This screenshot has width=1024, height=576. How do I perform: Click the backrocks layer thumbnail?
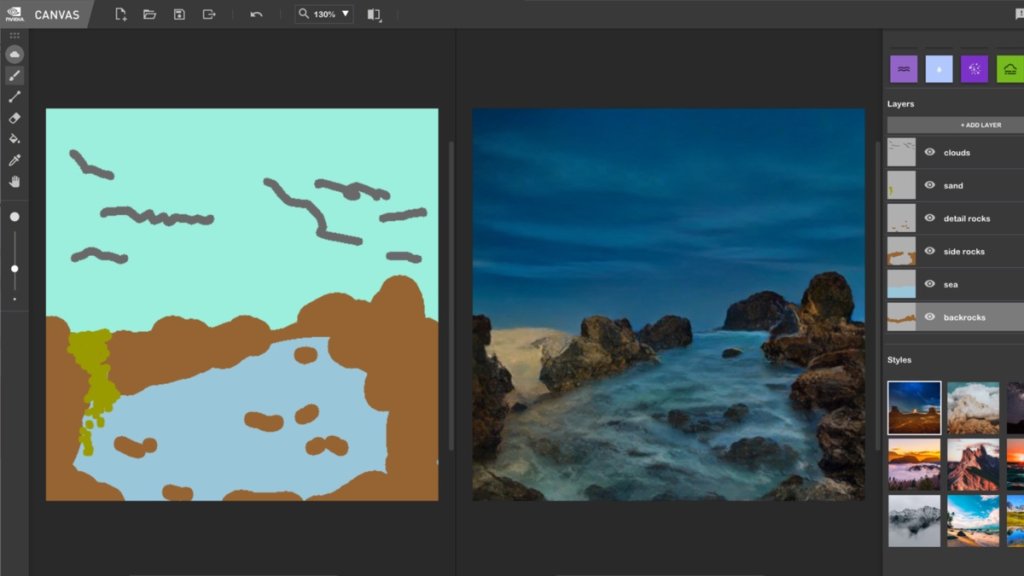tap(901, 317)
